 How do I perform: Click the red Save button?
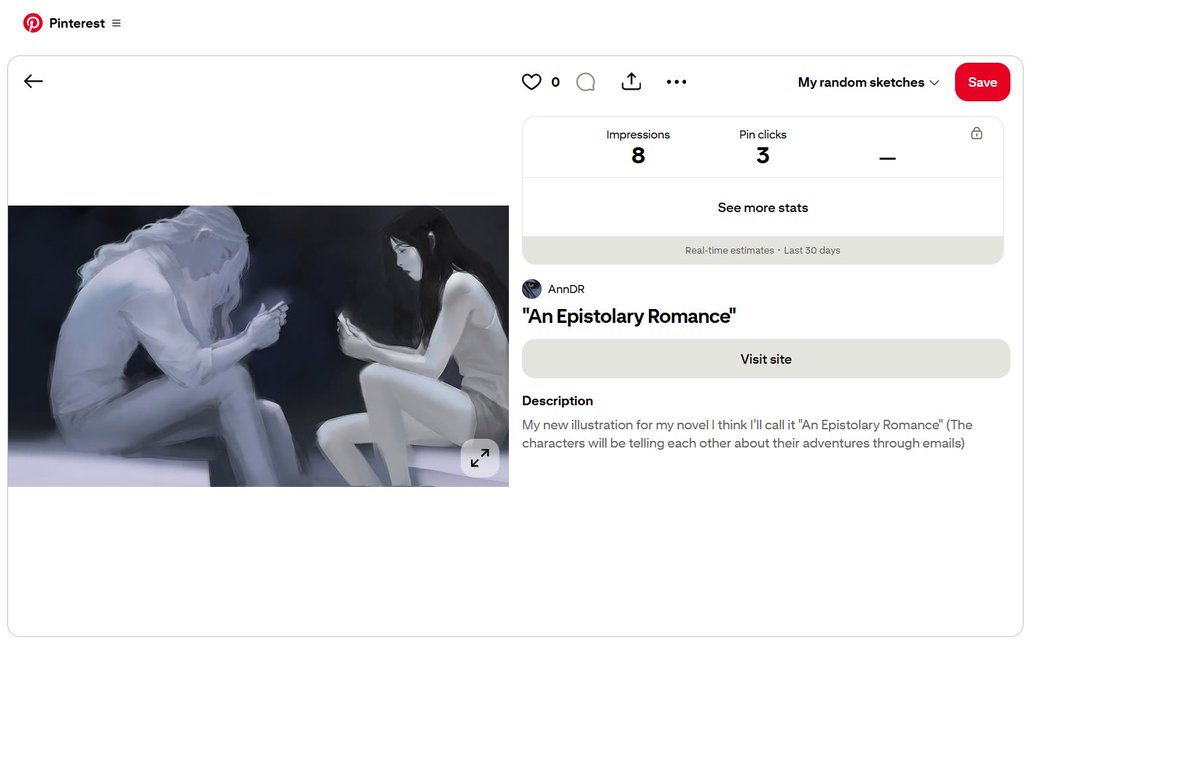(x=982, y=82)
